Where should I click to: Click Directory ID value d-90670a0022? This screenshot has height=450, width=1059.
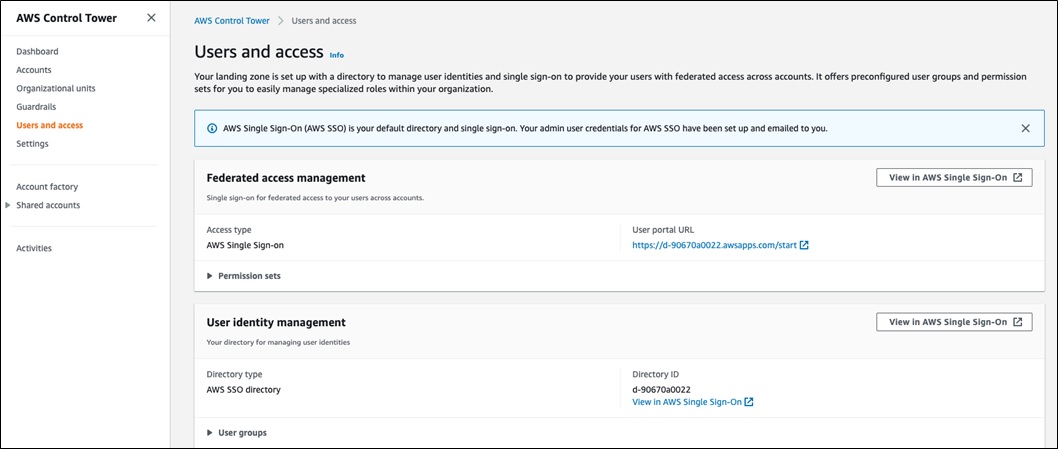point(661,389)
